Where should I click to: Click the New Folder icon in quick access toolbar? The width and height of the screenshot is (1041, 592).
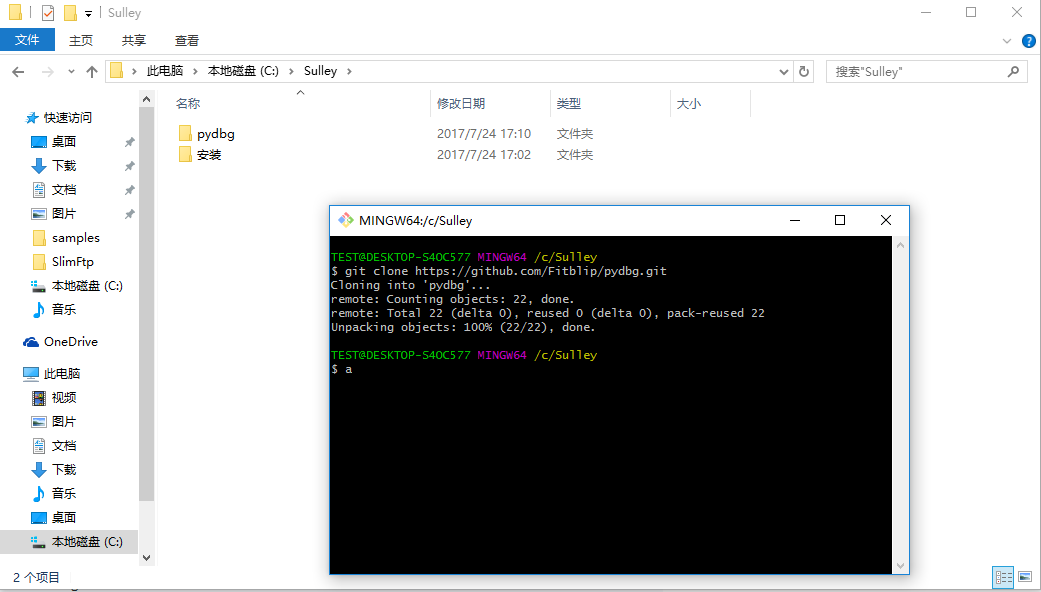coord(70,13)
